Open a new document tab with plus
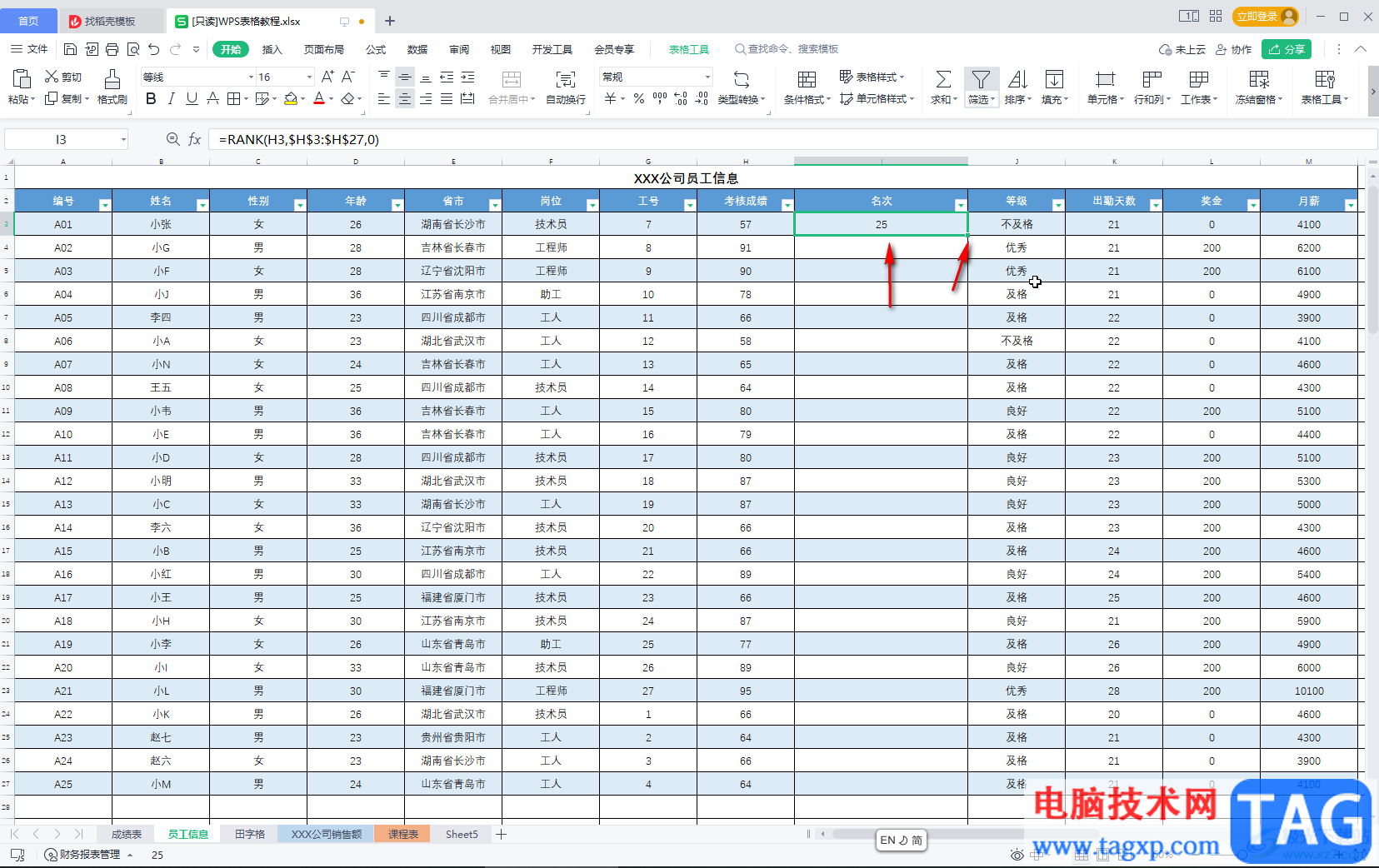The width and height of the screenshot is (1379, 868). tap(390, 21)
